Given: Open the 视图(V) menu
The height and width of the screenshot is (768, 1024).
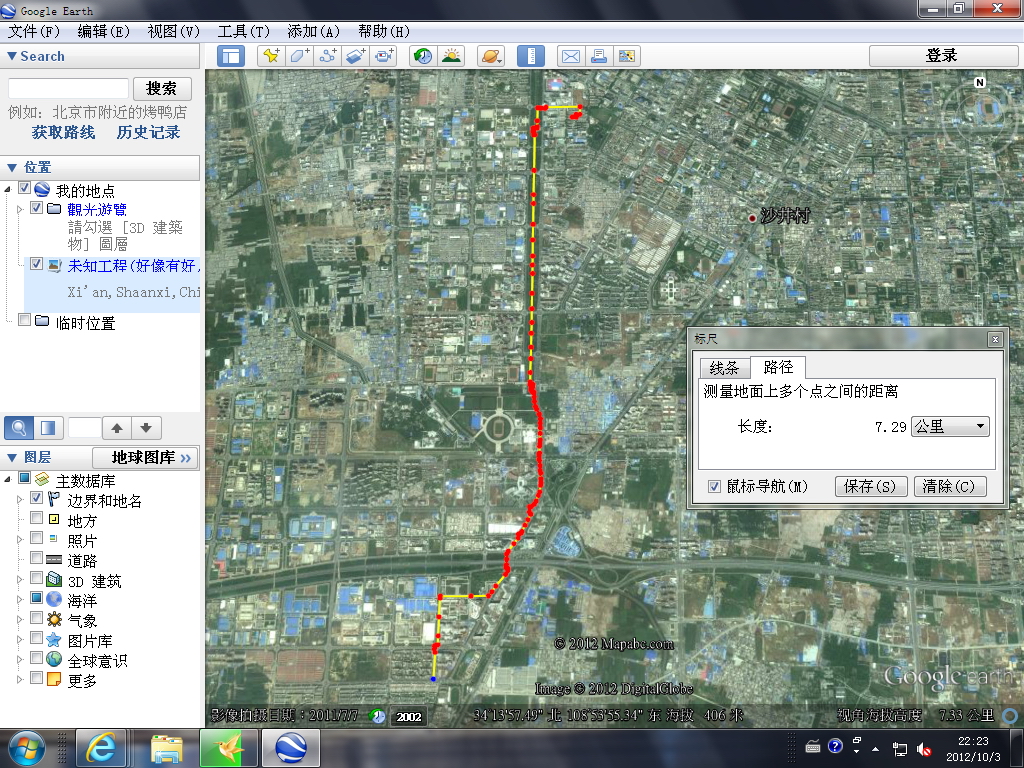Looking at the screenshot, I should (x=173, y=31).
